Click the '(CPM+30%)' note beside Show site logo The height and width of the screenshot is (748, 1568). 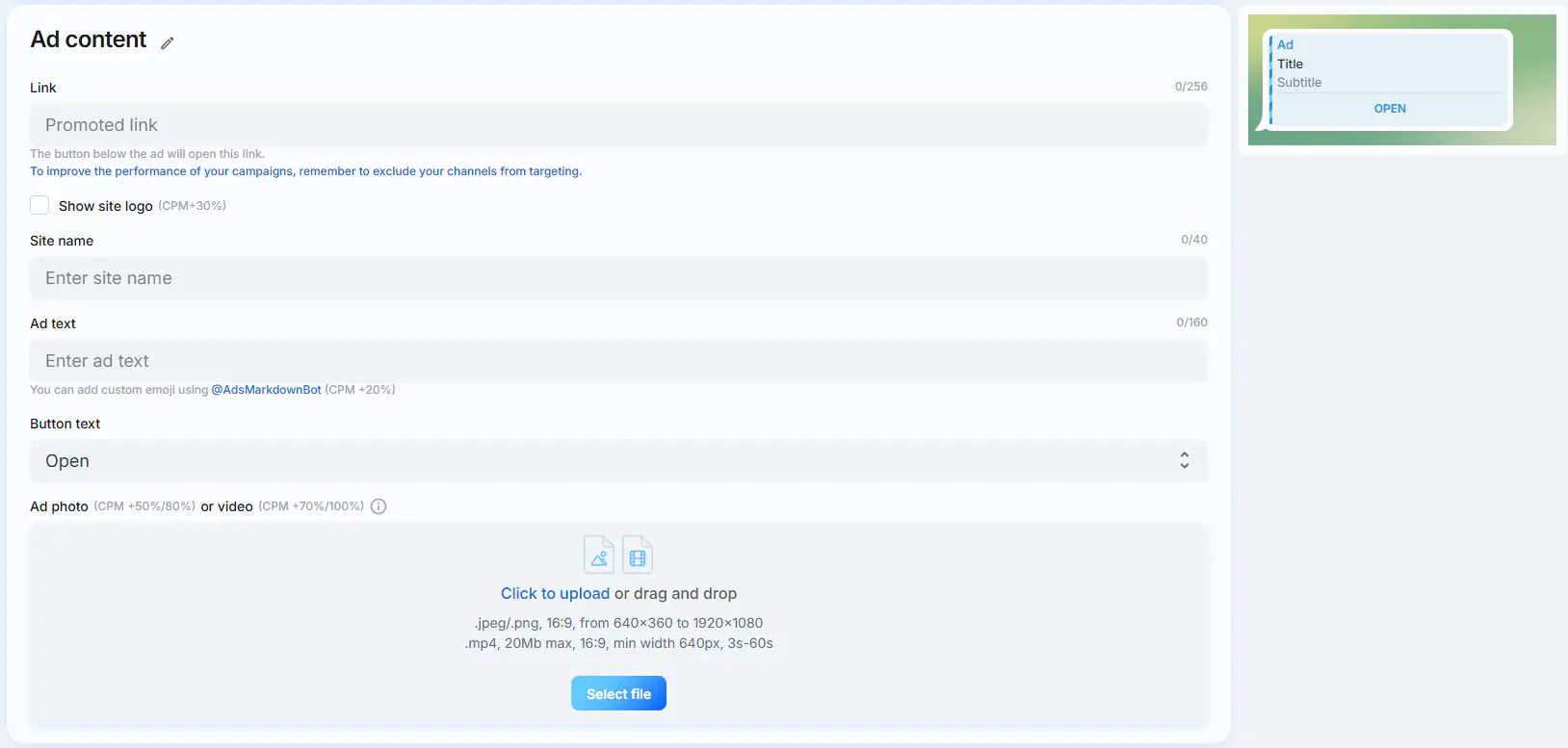[x=193, y=206]
